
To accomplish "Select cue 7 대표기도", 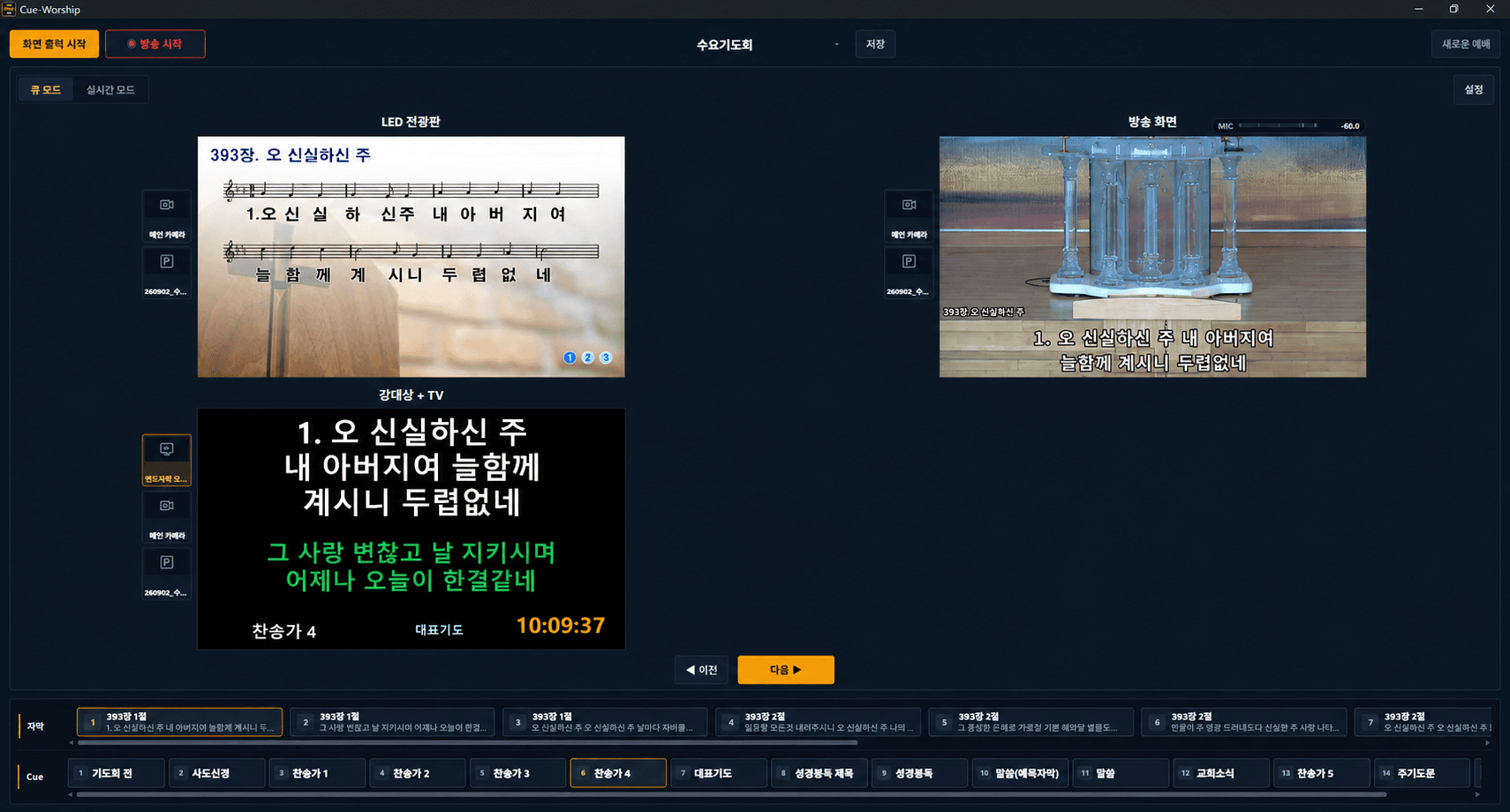I will [x=719, y=773].
